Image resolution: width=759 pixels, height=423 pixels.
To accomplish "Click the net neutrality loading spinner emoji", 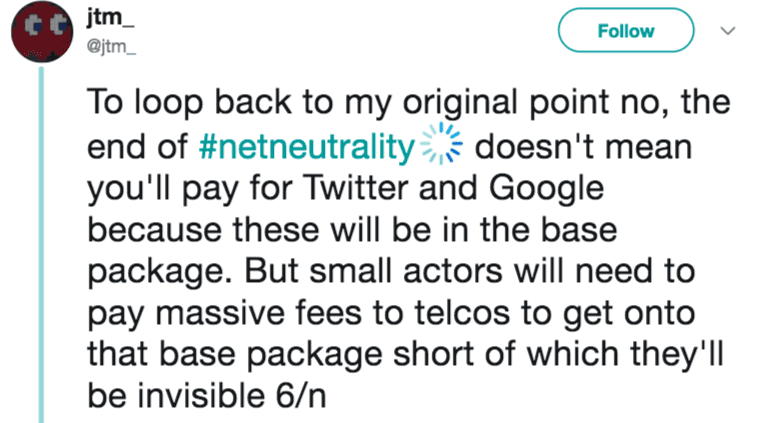I will [441, 144].
